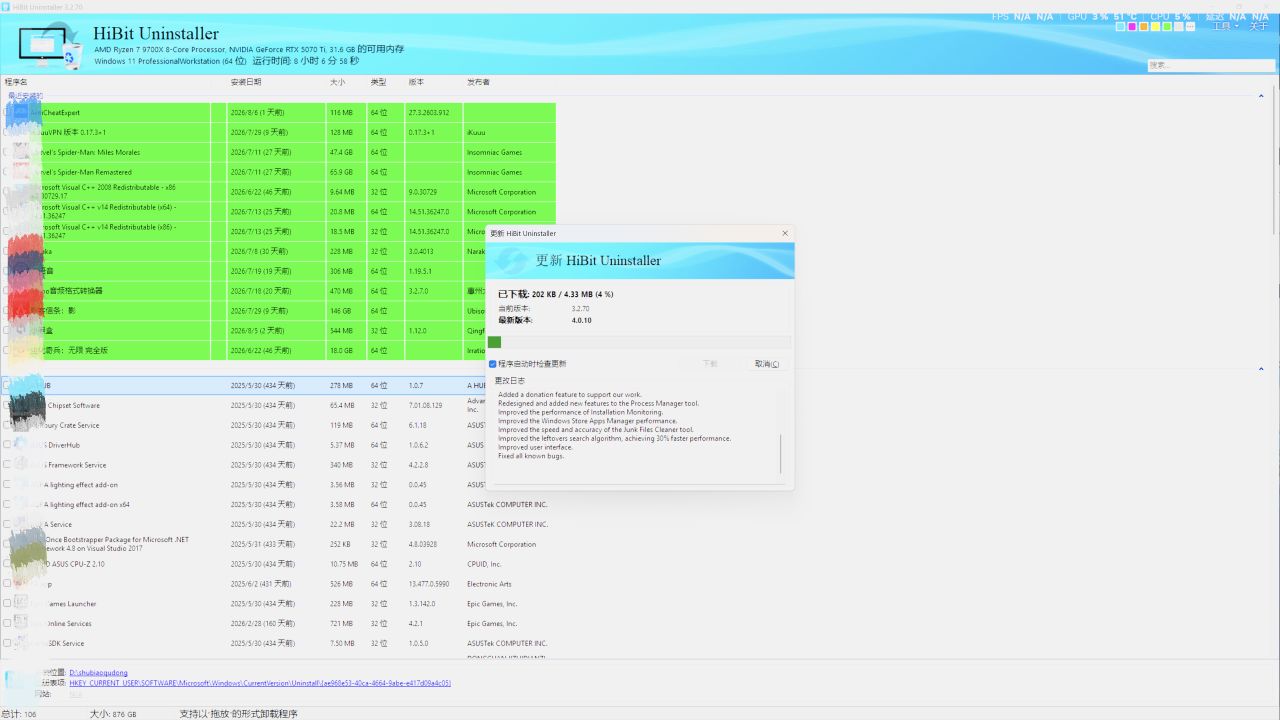Click the changelog scrollbar in the update dialog
Viewport: 1280px width, 720px height.
coord(780,455)
